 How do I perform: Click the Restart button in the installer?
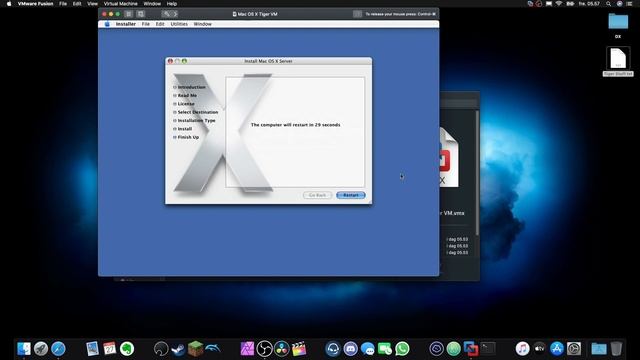(351, 195)
